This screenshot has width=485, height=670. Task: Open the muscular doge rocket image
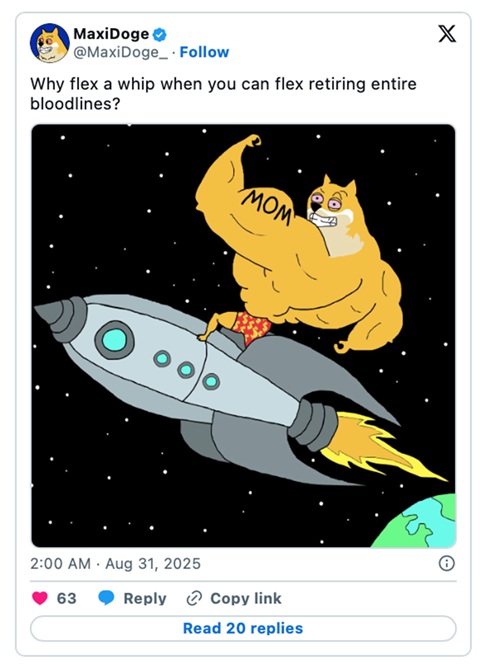tap(243, 336)
